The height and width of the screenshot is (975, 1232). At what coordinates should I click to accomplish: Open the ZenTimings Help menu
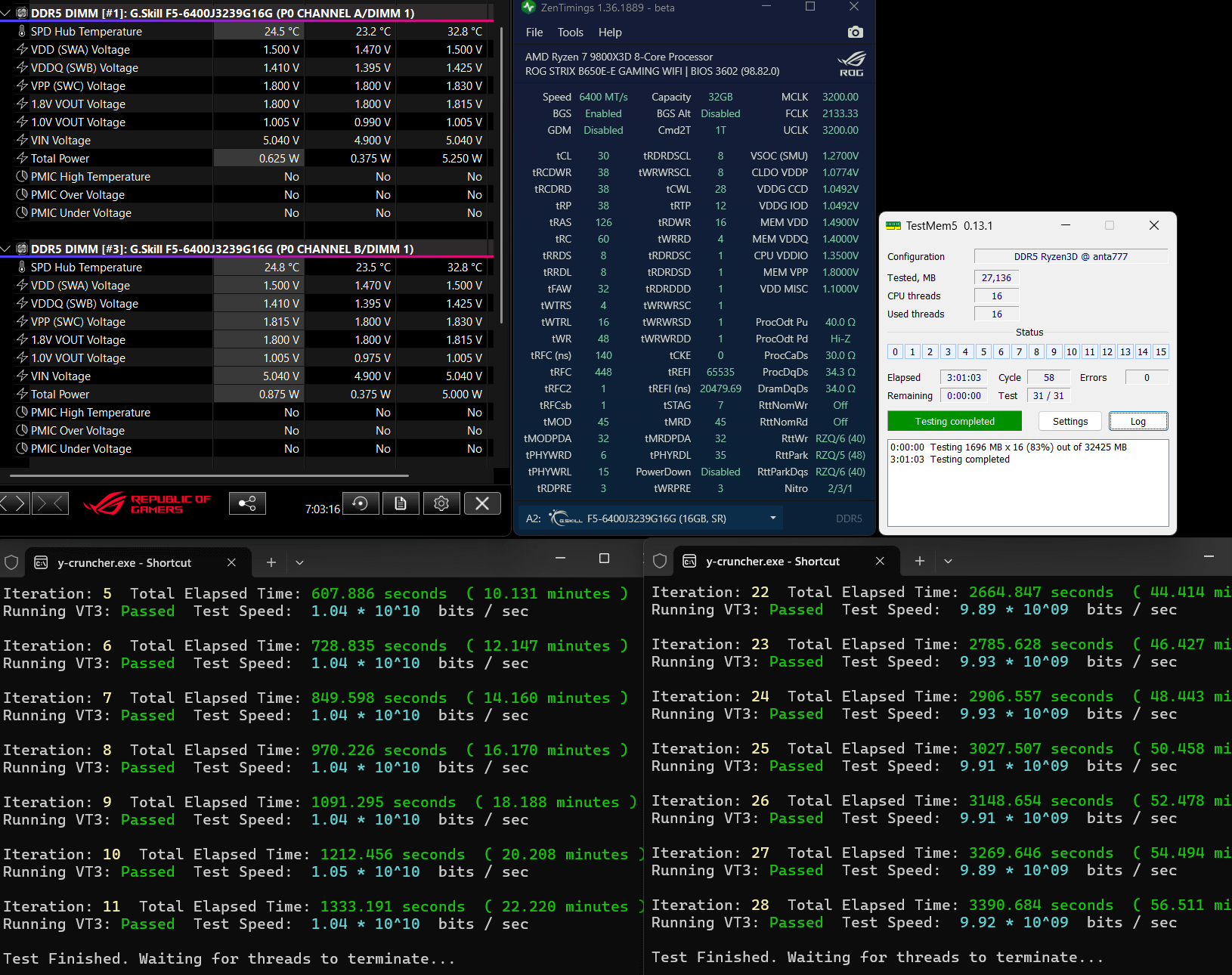(610, 32)
